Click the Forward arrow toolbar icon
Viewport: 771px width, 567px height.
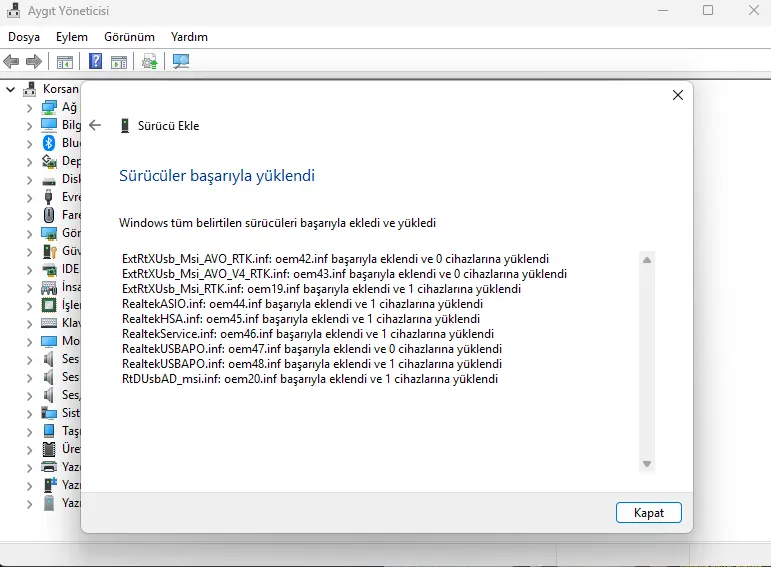(33, 61)
